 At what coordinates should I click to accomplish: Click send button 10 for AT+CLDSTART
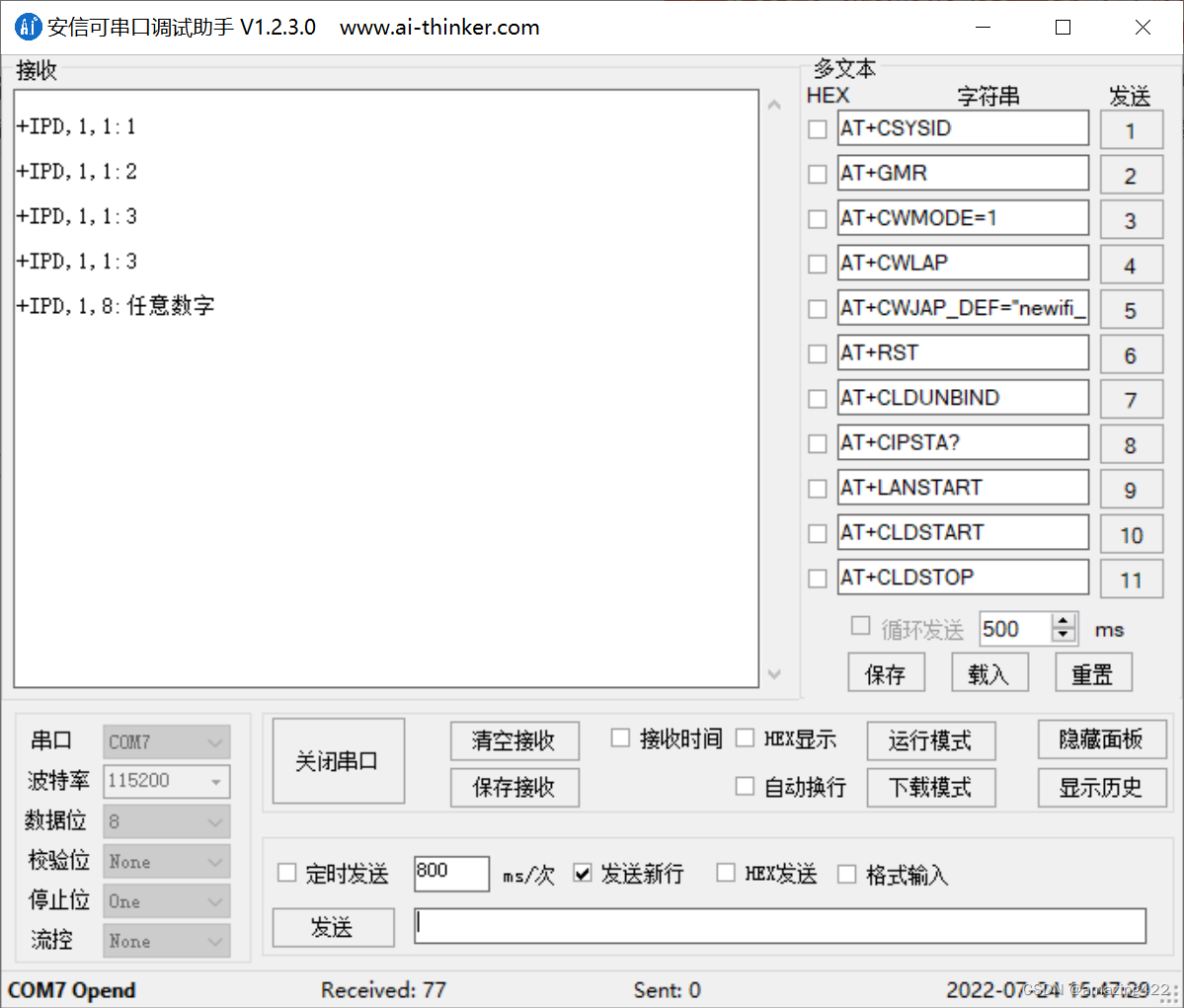[x=1131, y=534]
